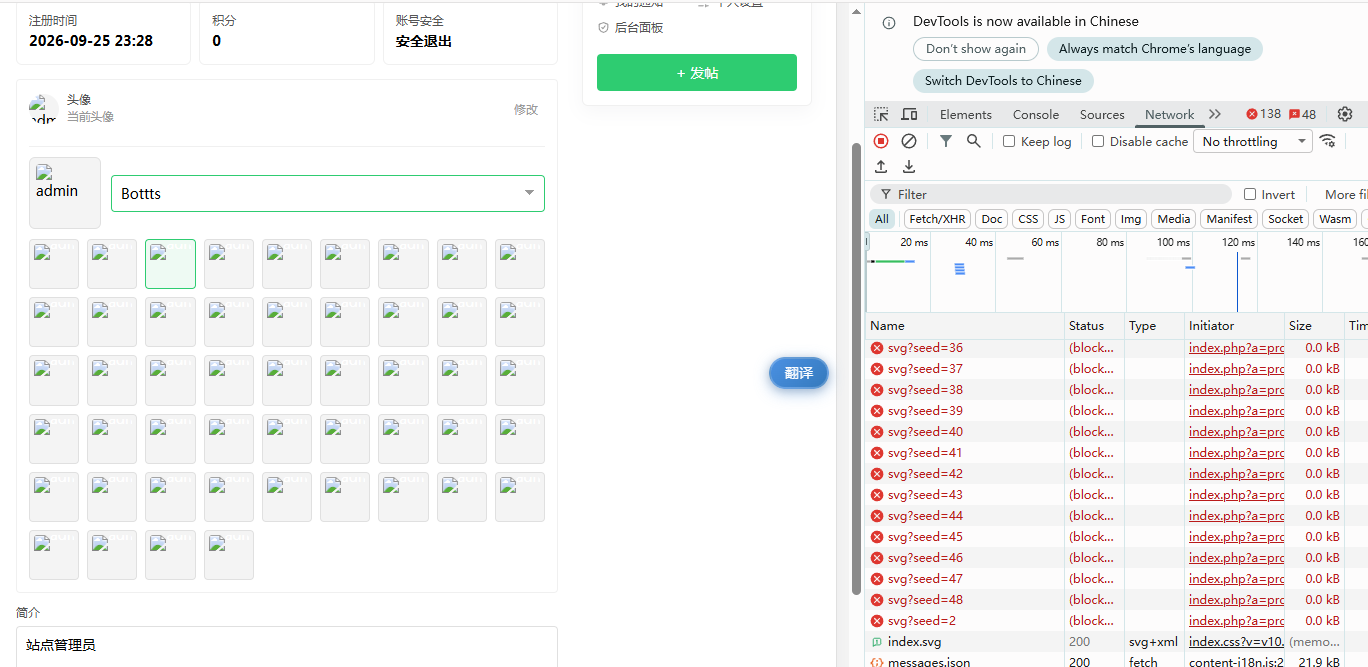
Task: Open network conditions Wi-Fi icon
Action: (x=1328, y=141)
